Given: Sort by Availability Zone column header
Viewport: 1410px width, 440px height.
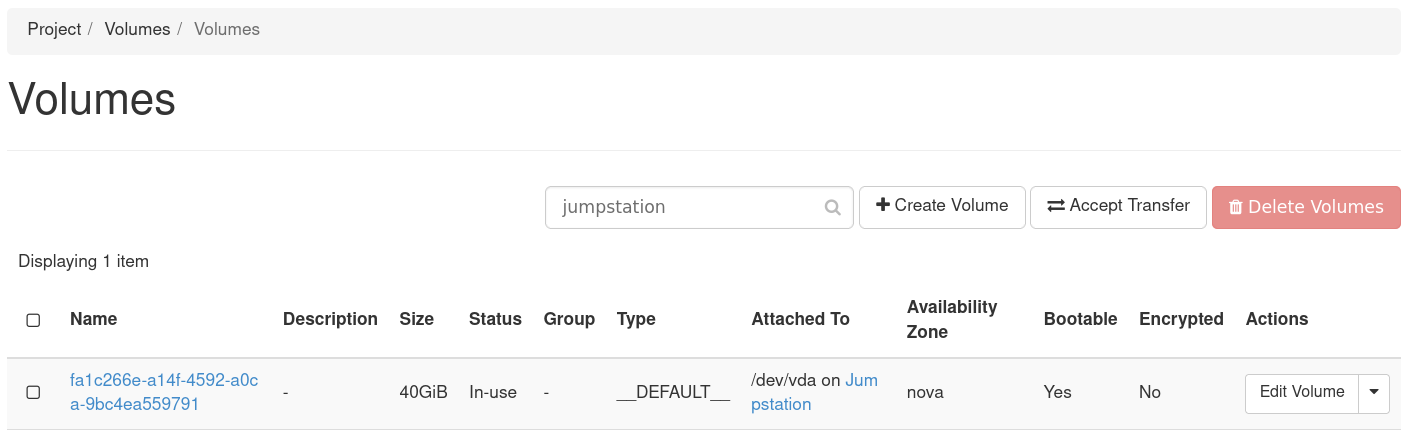Looking at the screenshot, I should pos(951,319).
